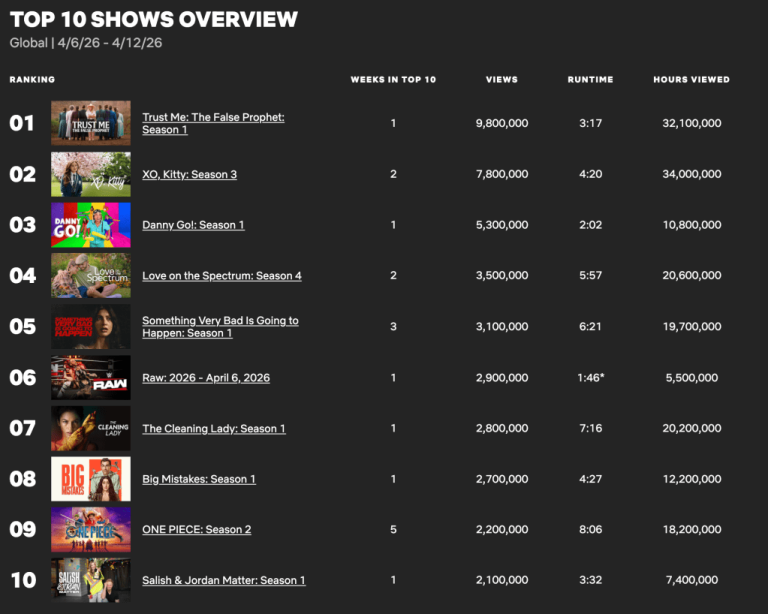
Task: Select the 5,300,000 views value
Action: coord(502,225)
